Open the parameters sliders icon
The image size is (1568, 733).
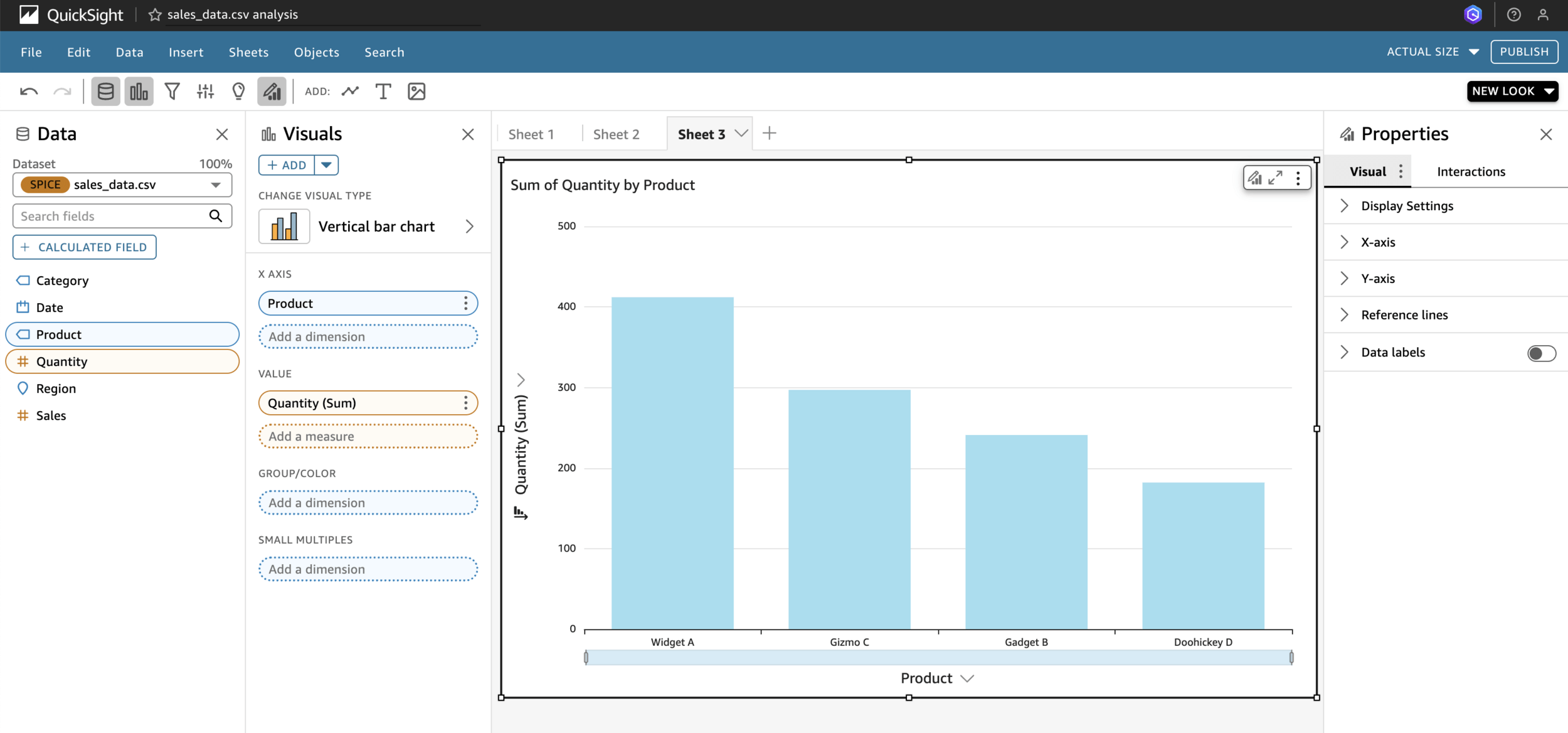(205, 92)
